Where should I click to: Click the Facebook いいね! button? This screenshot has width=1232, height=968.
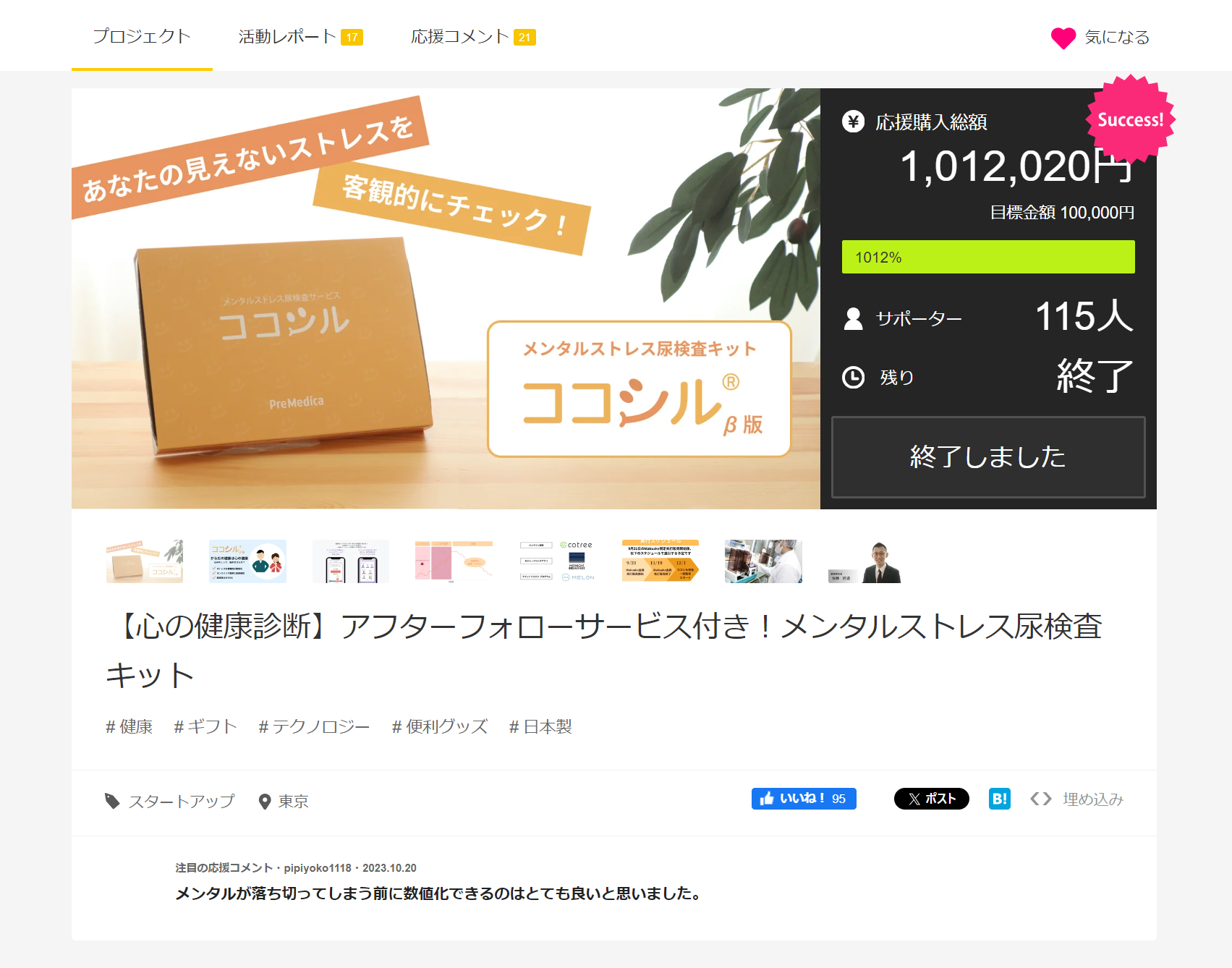click(804, 799)
